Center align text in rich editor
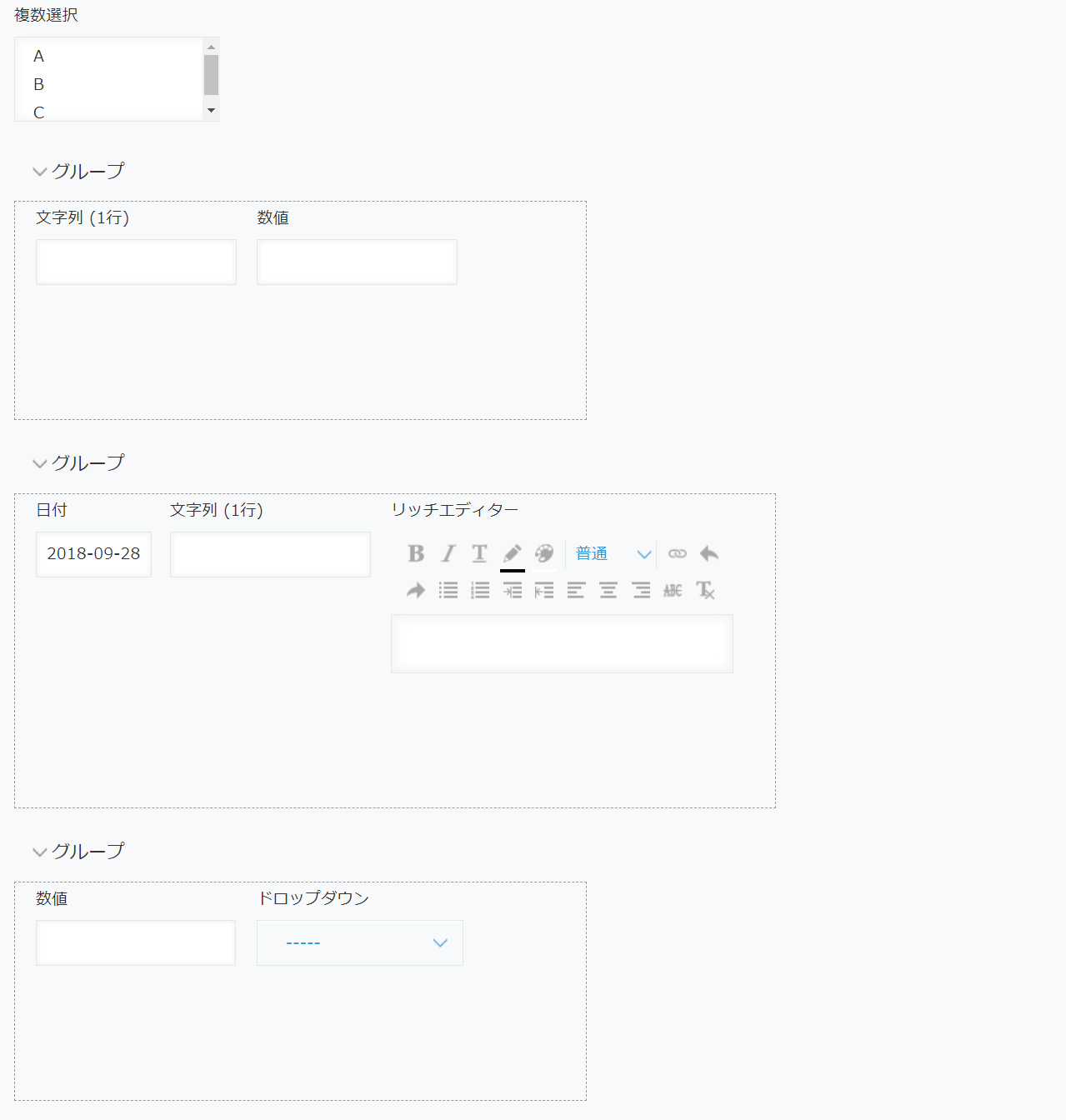The height and width of the screenshot is (1120, 1066). [x=608, y=591]
